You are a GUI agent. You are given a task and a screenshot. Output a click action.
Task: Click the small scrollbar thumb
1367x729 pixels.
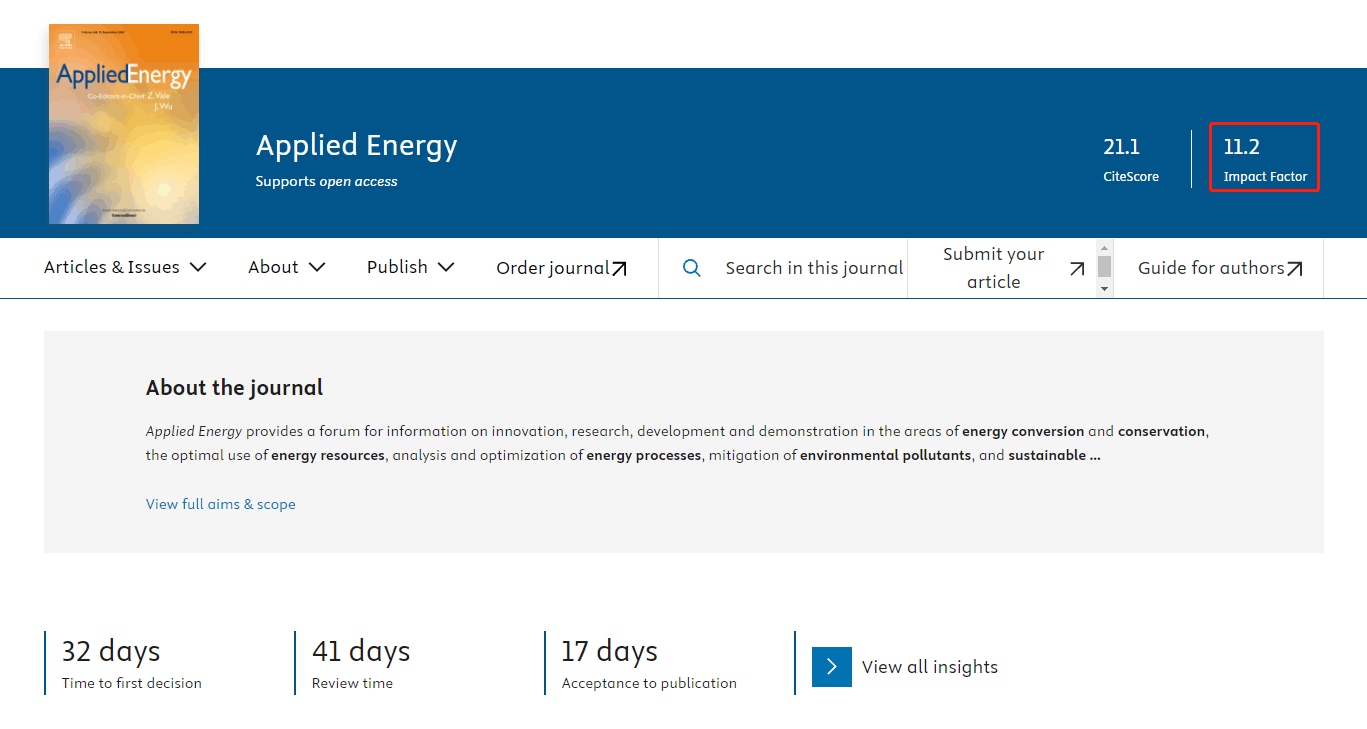click(1105, 266)
